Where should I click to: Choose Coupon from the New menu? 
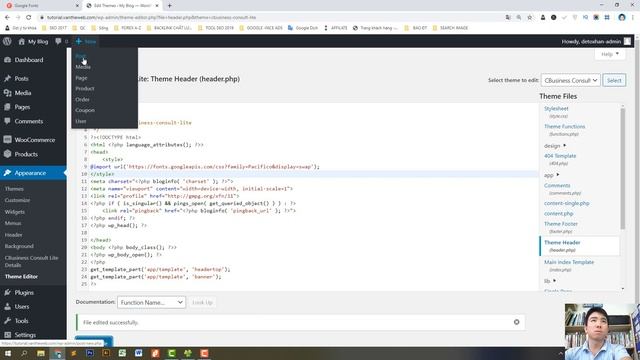[x=84, y=110]
